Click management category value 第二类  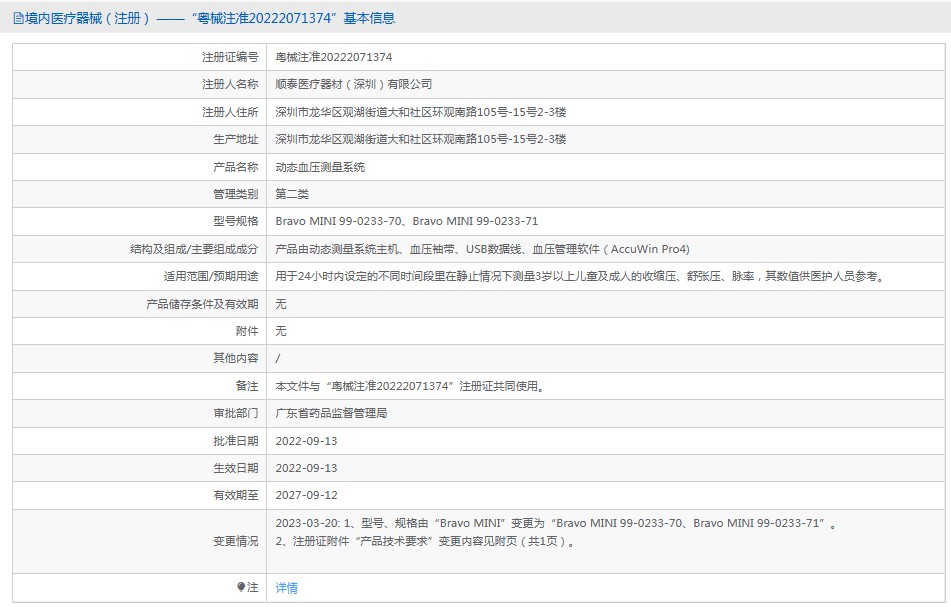coord(292,194)
